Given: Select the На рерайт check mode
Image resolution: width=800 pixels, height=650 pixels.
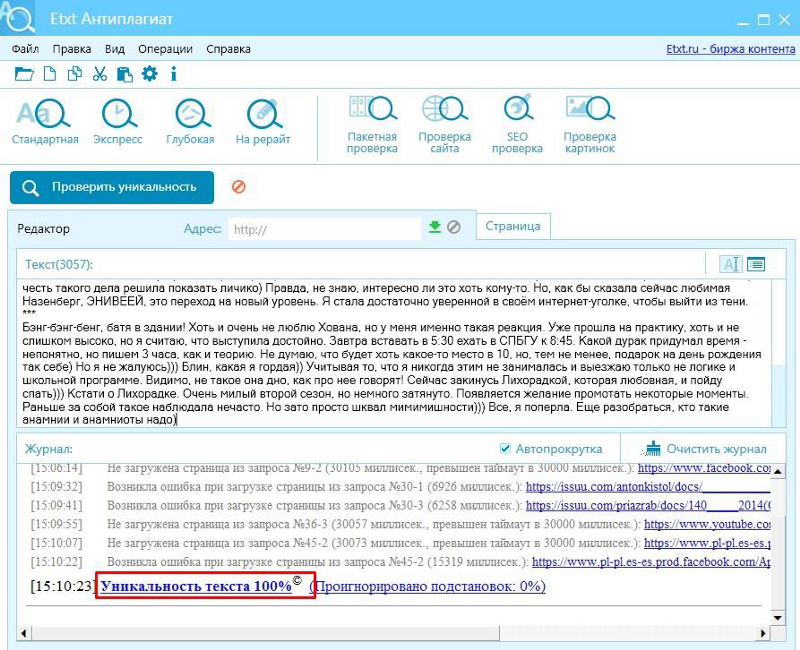Looking at the screenshot, I should click(263, 122).
